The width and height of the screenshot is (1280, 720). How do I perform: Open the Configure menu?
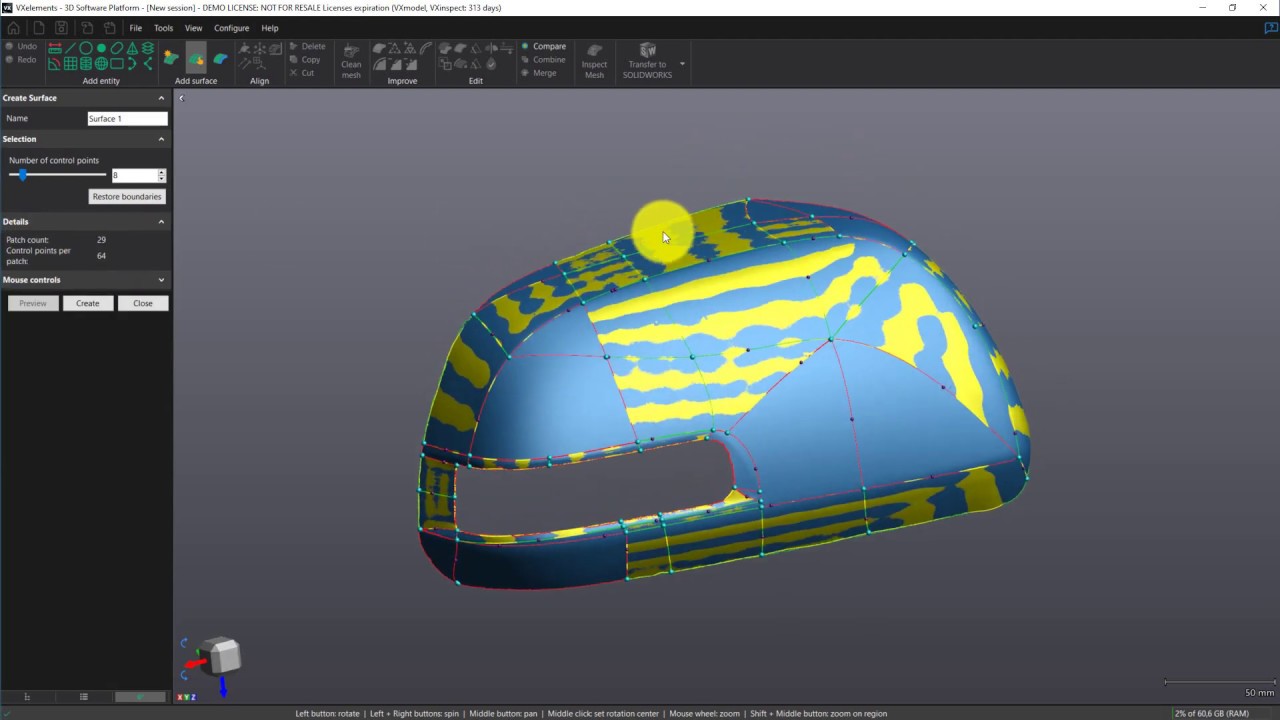click(231, 28)
